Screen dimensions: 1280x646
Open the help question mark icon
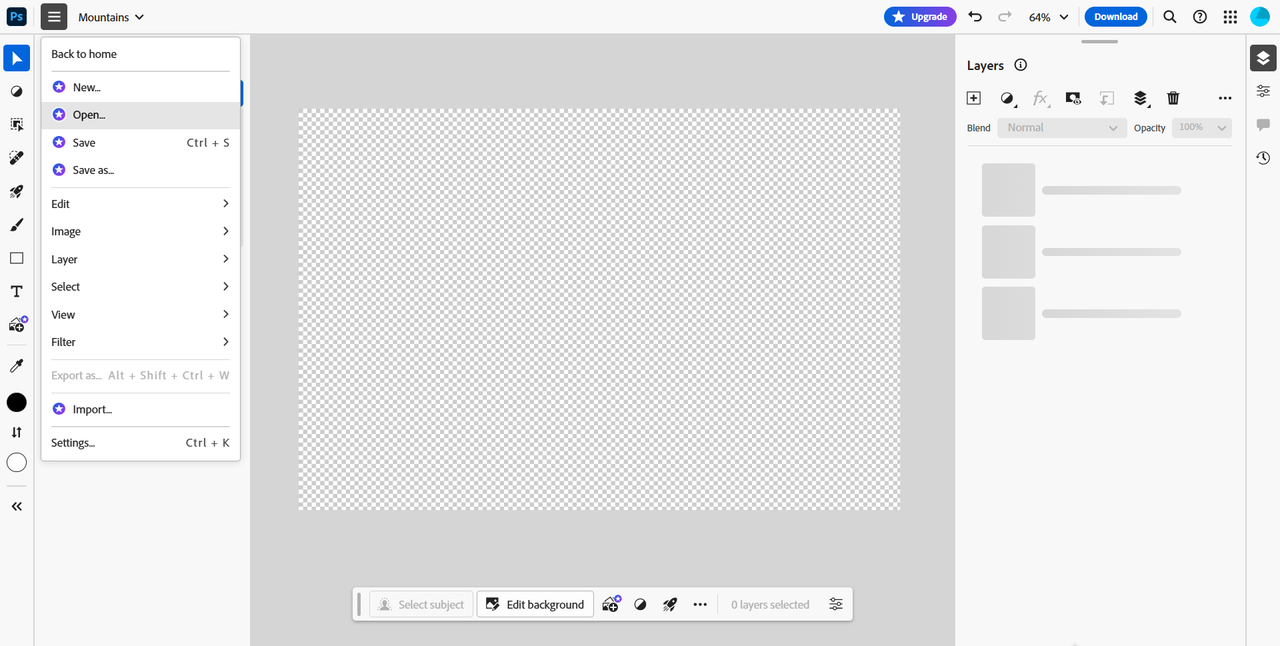1200,17
